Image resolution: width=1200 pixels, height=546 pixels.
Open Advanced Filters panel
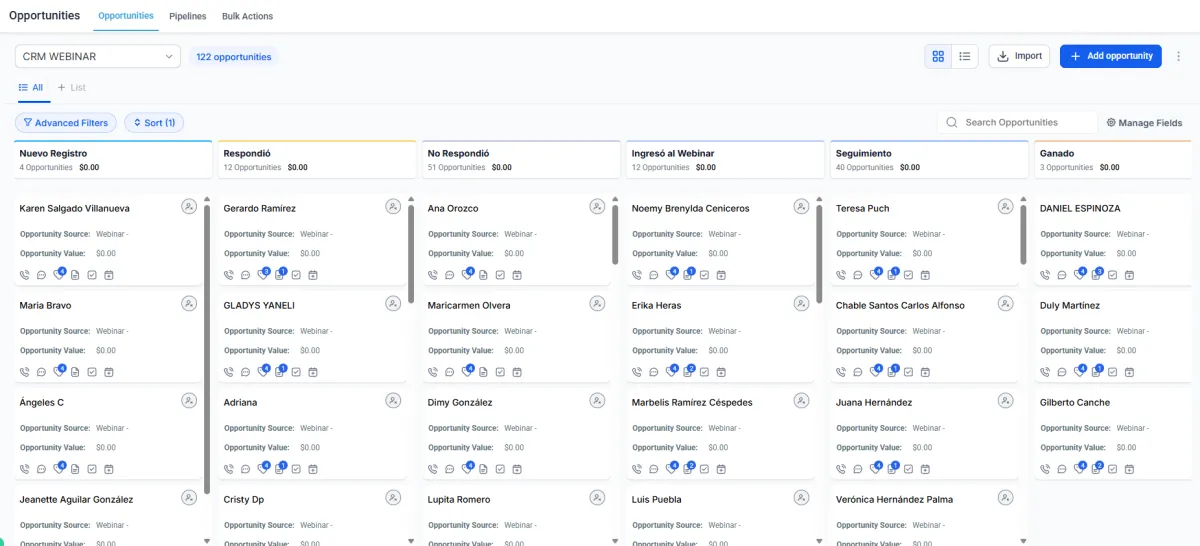click(x=66, y=123)
